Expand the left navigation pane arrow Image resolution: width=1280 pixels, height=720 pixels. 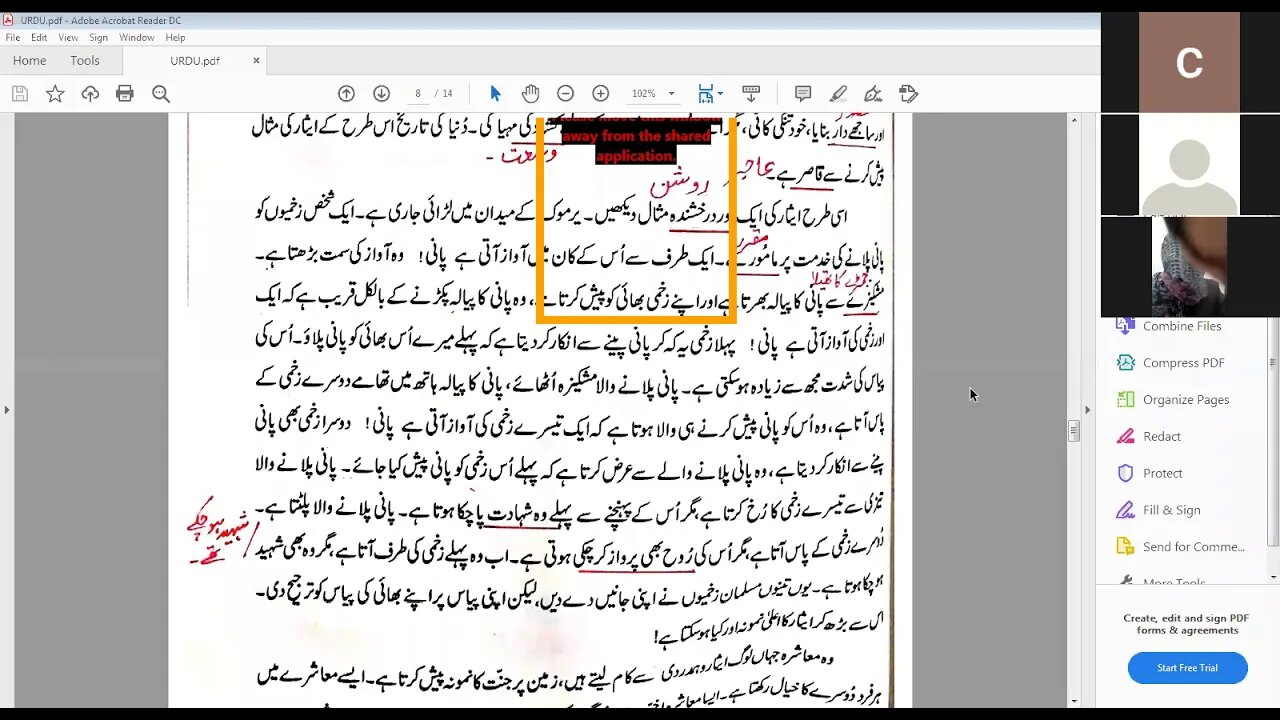click(x=6, y=410)
